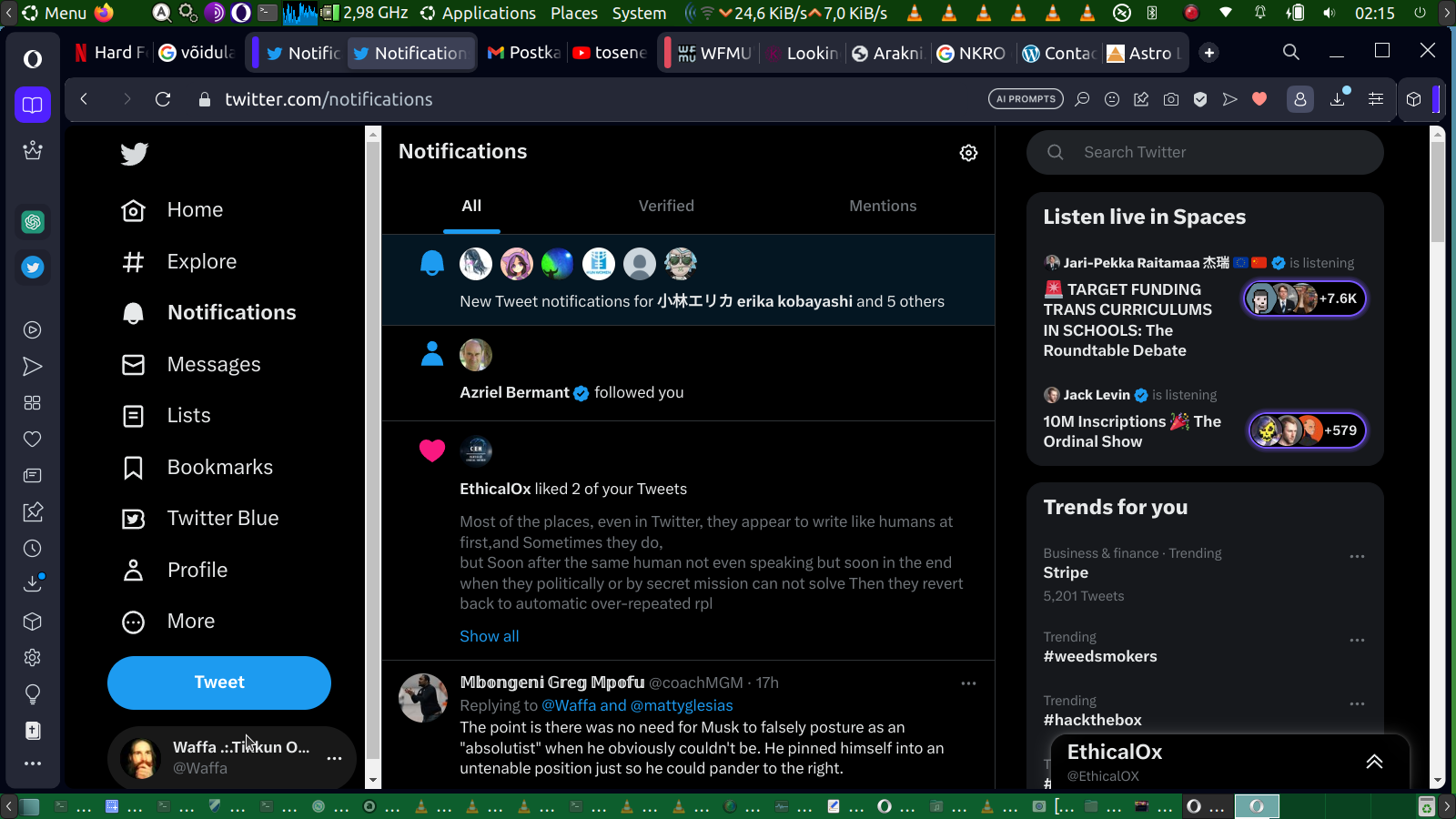
Task: Click Show all liked tweets link
Action: pos(490,636)
